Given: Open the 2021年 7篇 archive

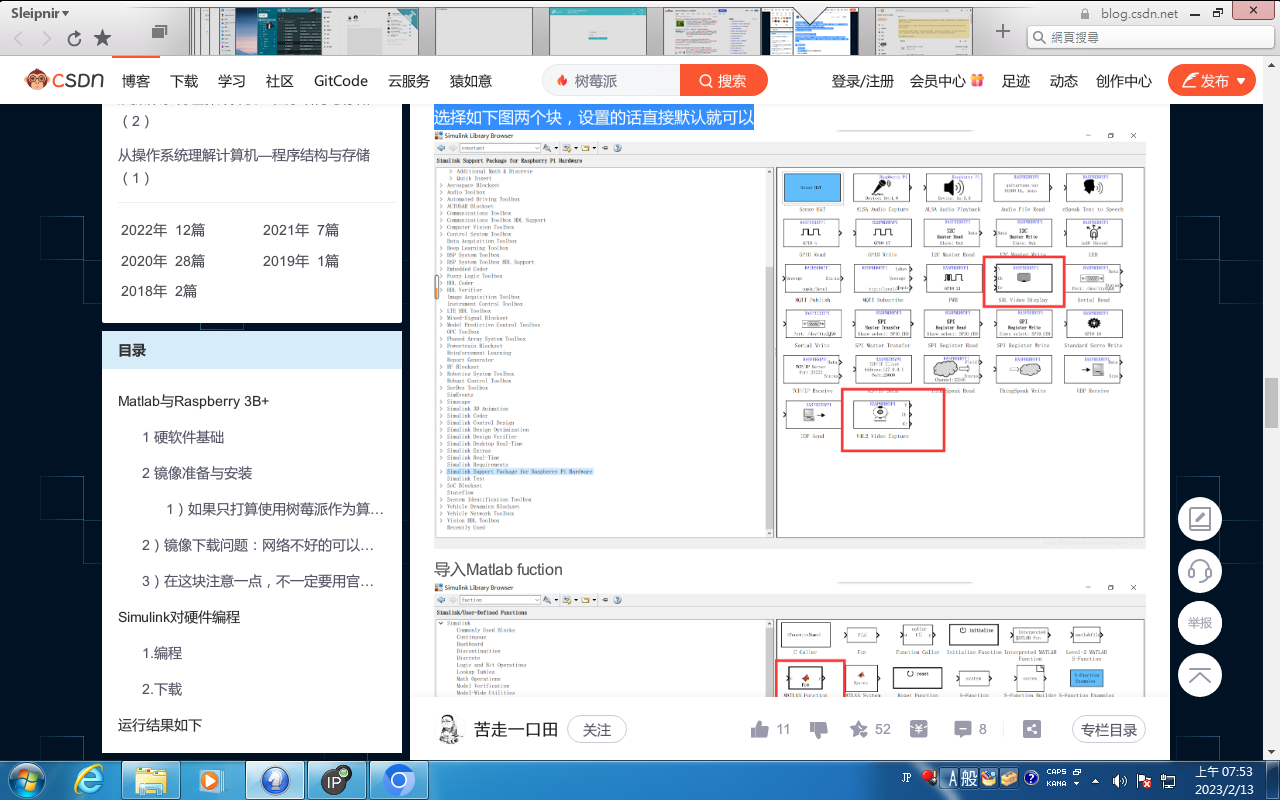Looking at the screenshot, I should click(301, 230).
